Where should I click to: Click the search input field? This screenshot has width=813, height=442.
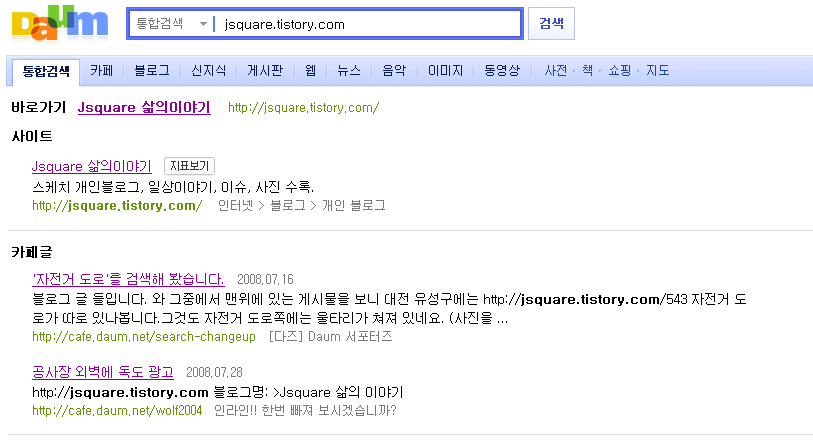pyautogui.click(x=368, y=24)
